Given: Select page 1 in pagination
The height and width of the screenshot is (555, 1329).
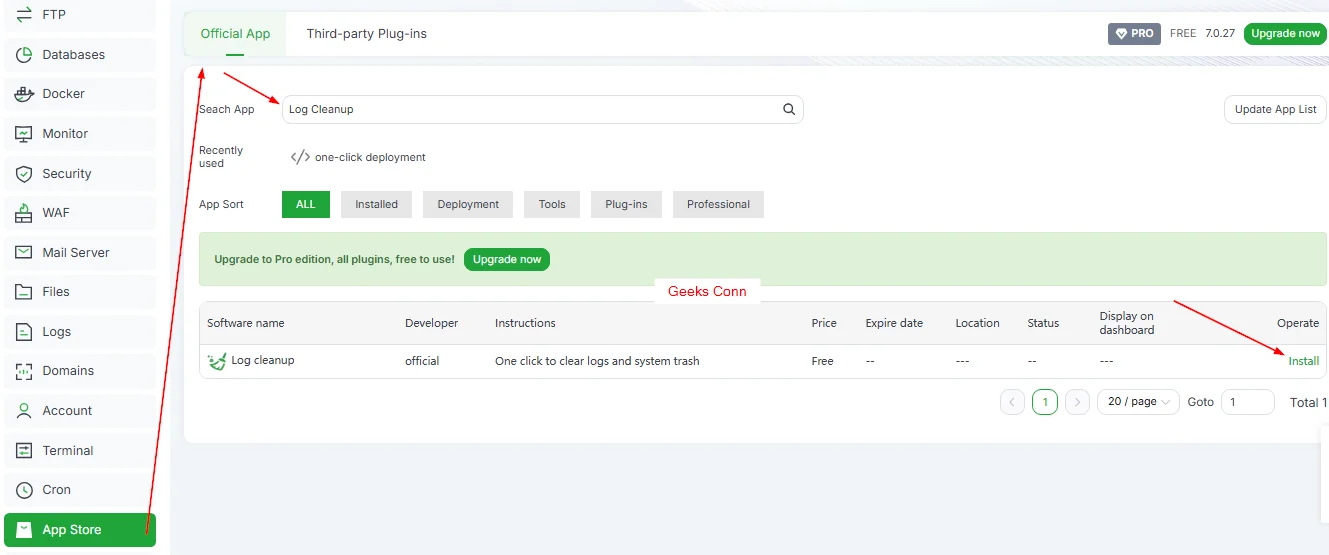Looking at the screenshot, I should point(1044,402).
